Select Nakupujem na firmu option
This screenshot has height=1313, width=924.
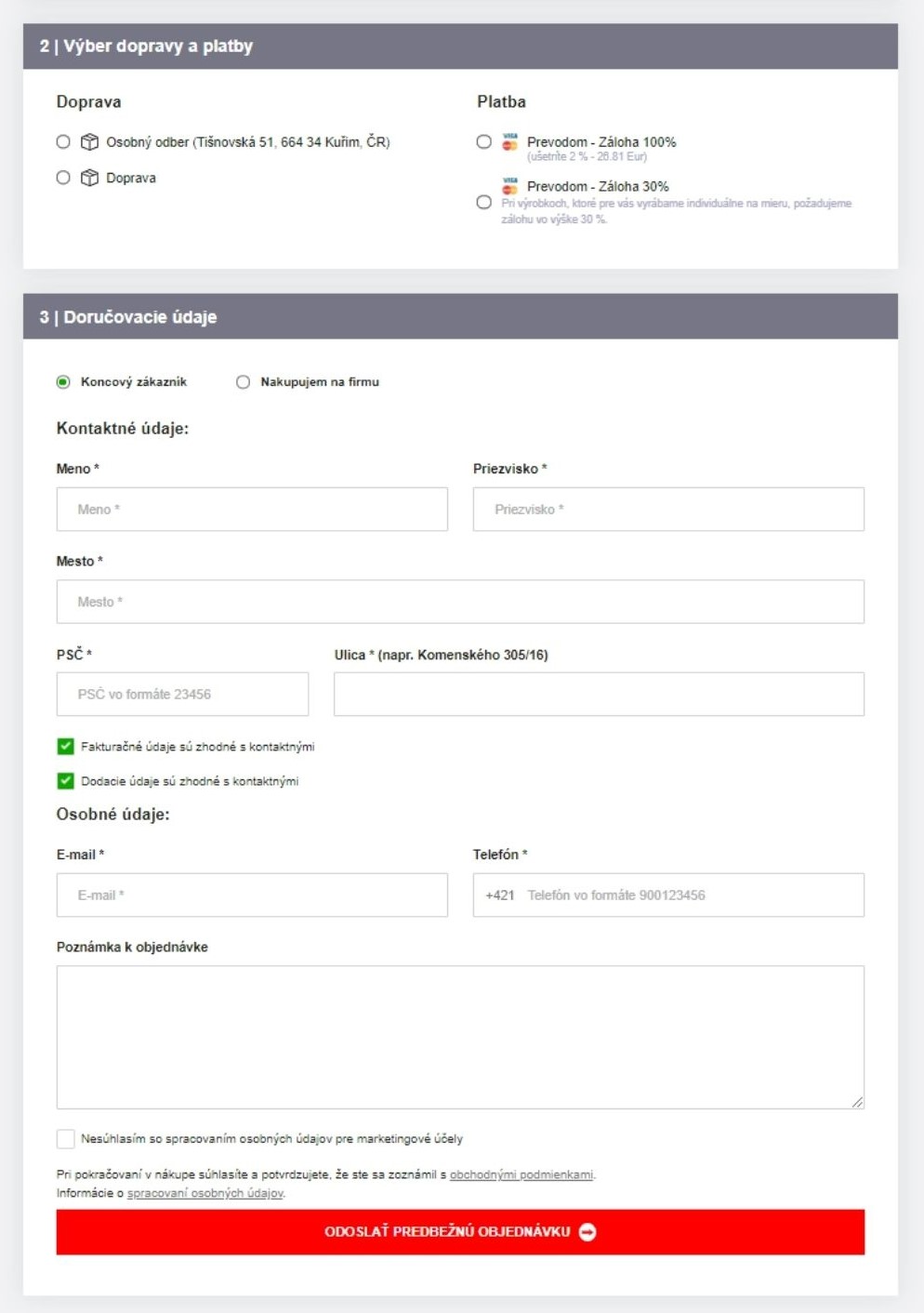click(x=243, y=382)
